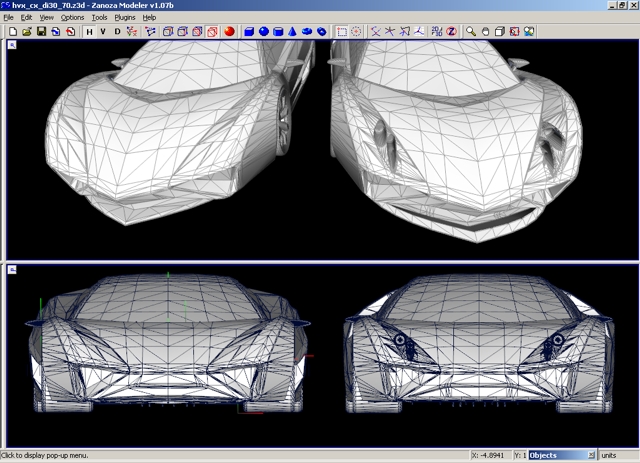This screenshot has height=463, width=640.
Task: Click the Open file folder icon
Action: 26,31
